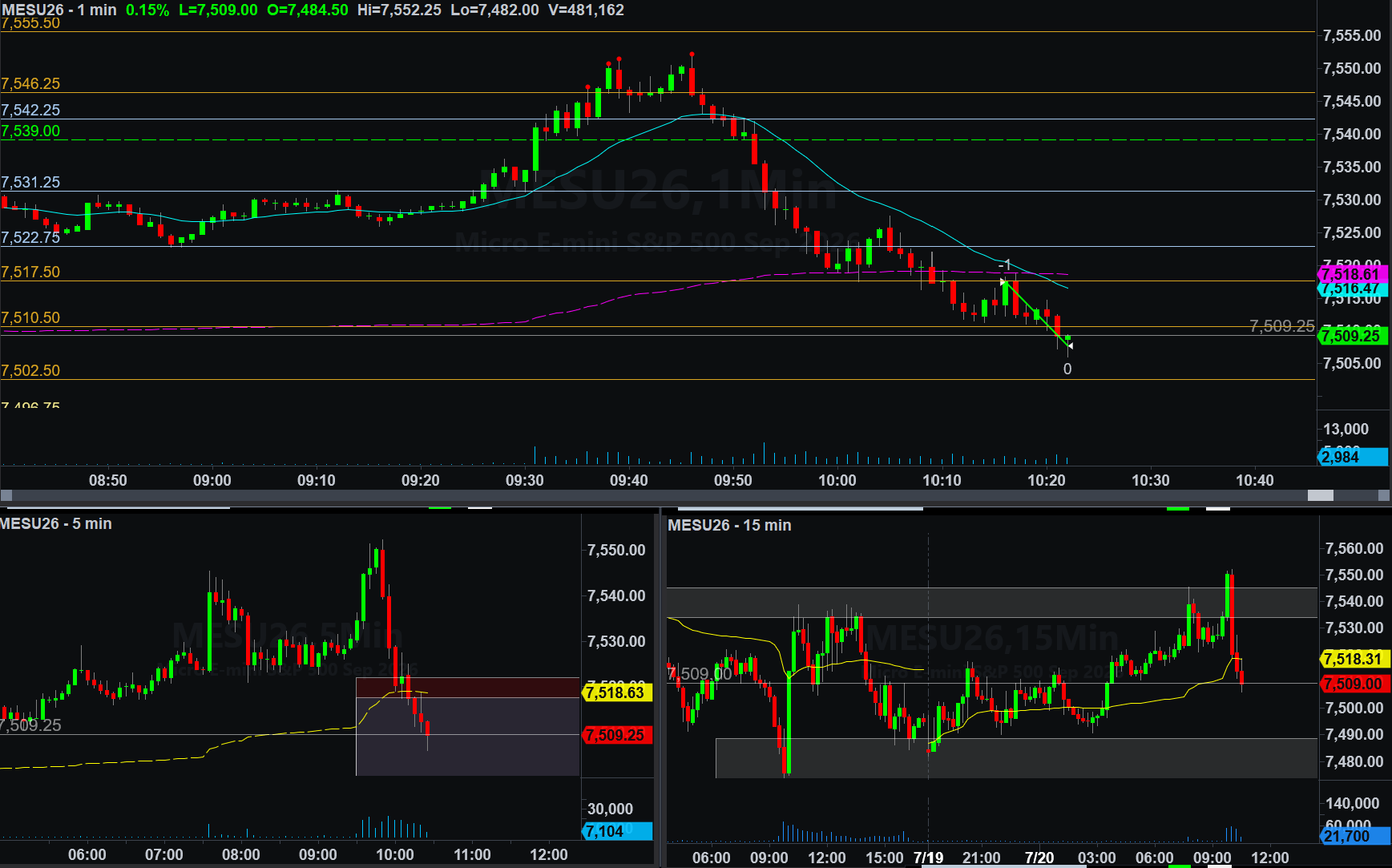Click the 7,560.00 axis label on 15 min chart

(x=1354, y=548)
